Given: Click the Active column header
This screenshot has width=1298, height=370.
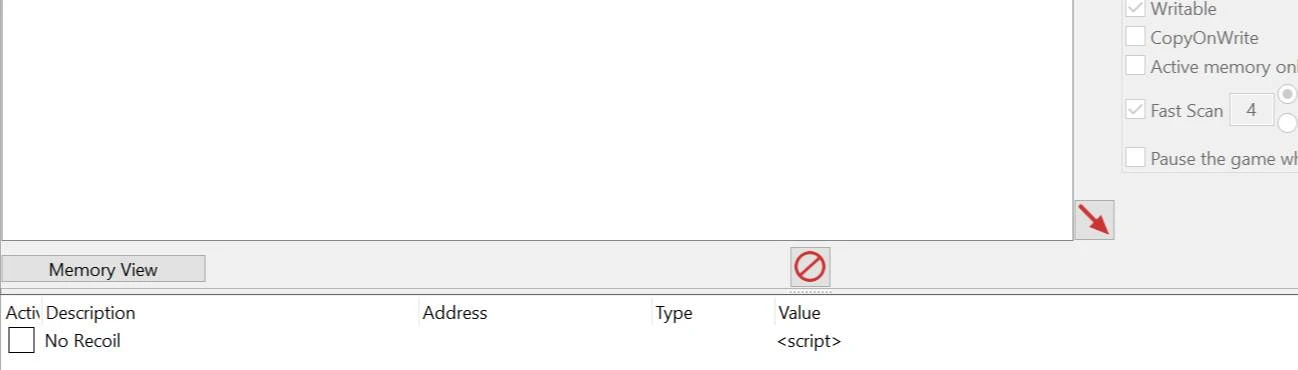Looking at the screenshot, I should pyautogui.click(x=22, y=313).
